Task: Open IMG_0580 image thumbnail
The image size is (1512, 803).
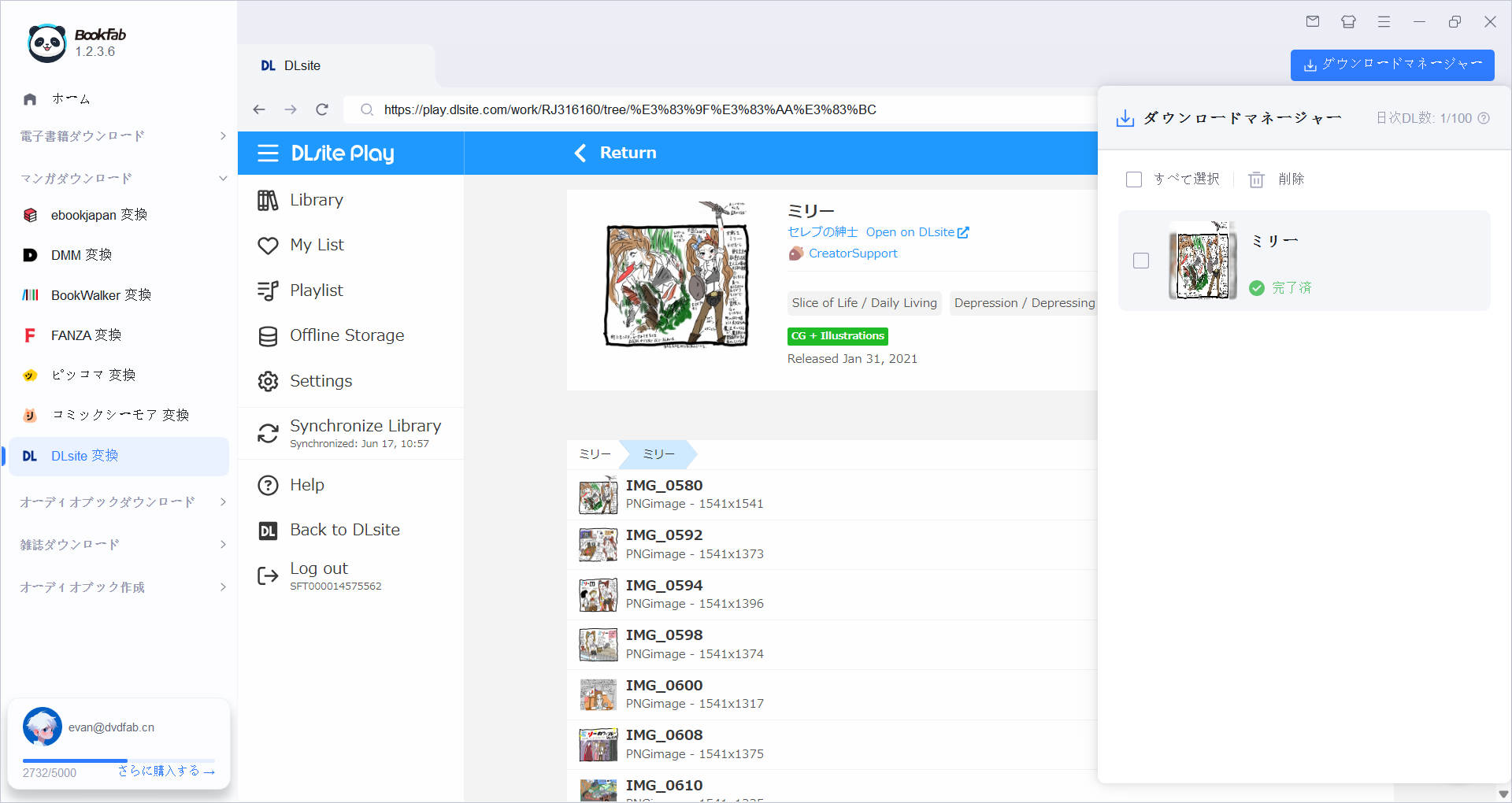Action: pos(598,495)
